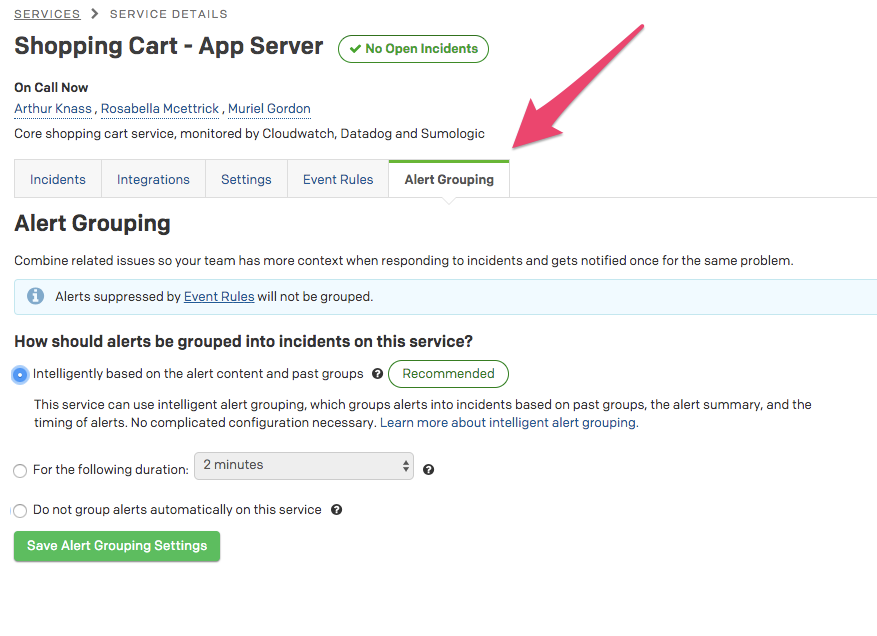Select the Alert Grouping tab
This screenshot has width=877, height=636.
point(449,180)
